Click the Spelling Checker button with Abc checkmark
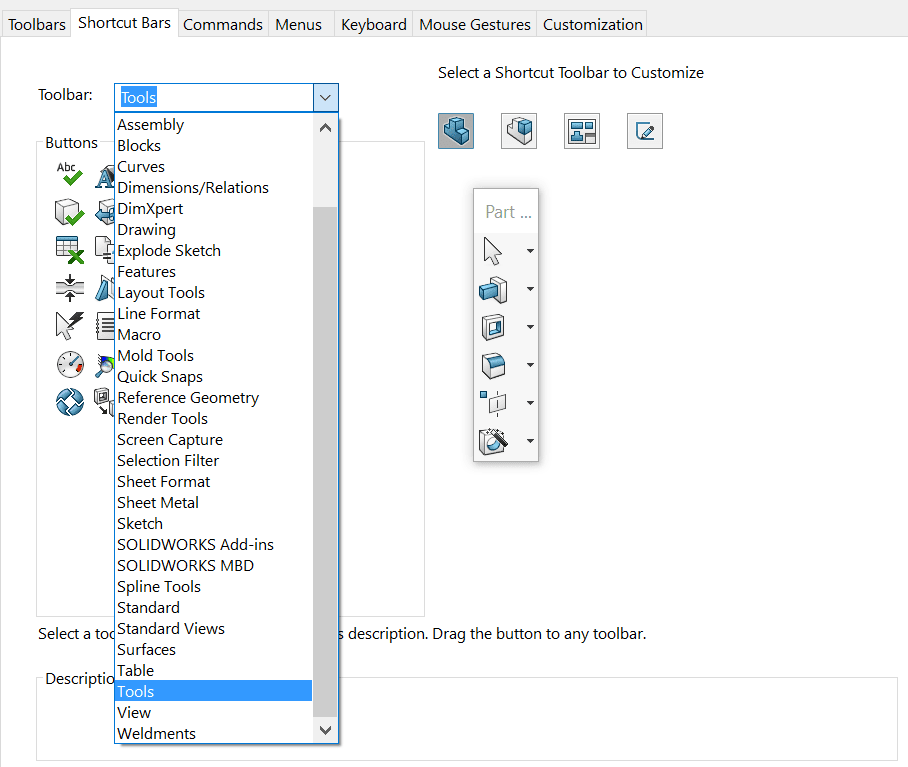The height and width of the screenshot is (767, 908). pyautogui.click(x=69, y=174)
